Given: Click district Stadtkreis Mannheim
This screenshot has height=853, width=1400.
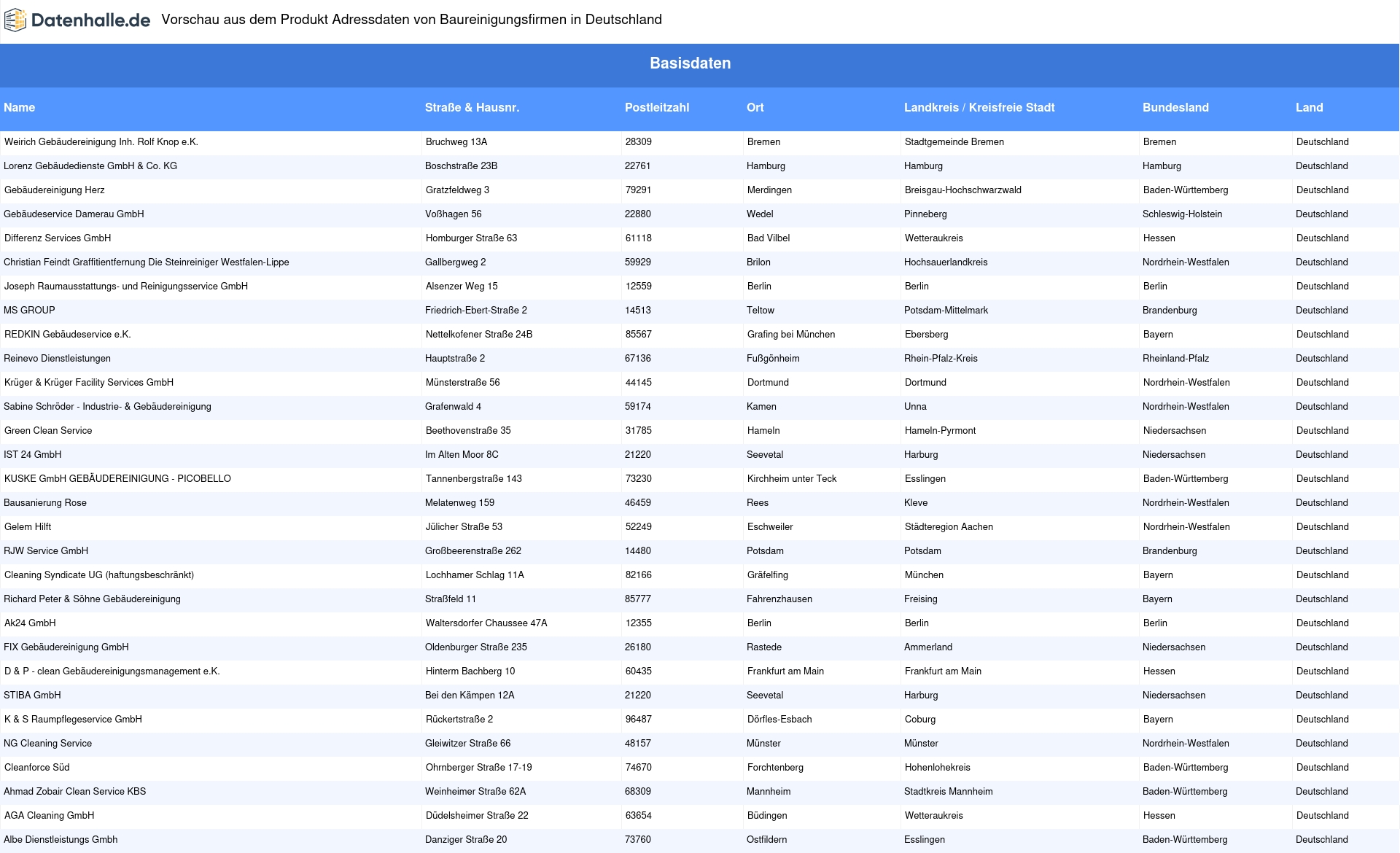Looking at the screenshot, I should [949, 792].
